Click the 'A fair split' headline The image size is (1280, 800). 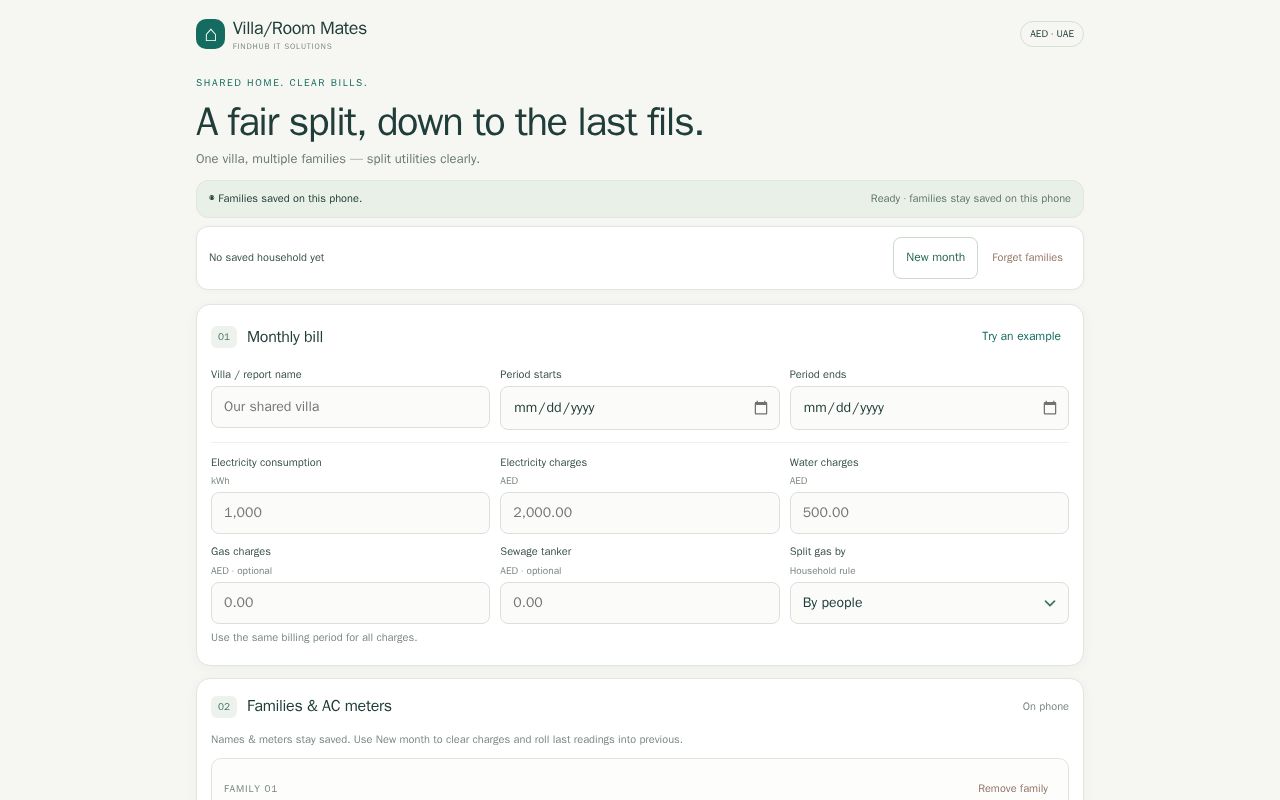tap(450, 122)
